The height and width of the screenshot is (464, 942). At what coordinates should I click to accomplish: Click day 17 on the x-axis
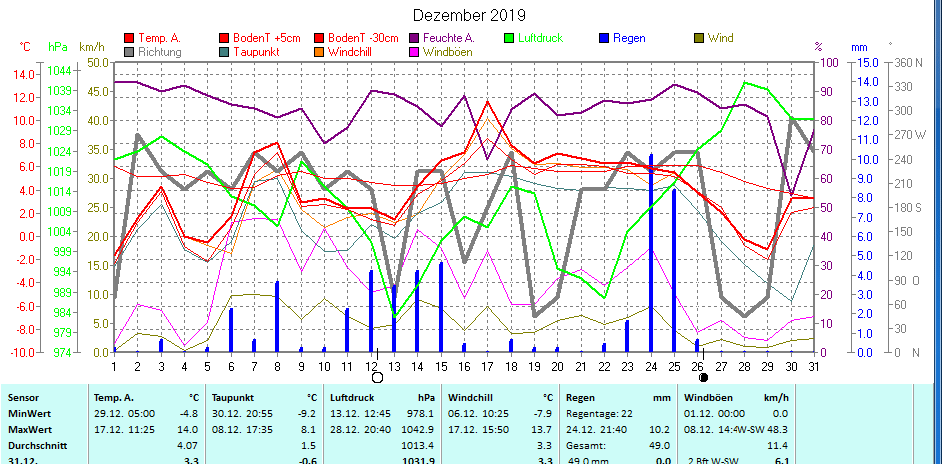coord(487,365)
